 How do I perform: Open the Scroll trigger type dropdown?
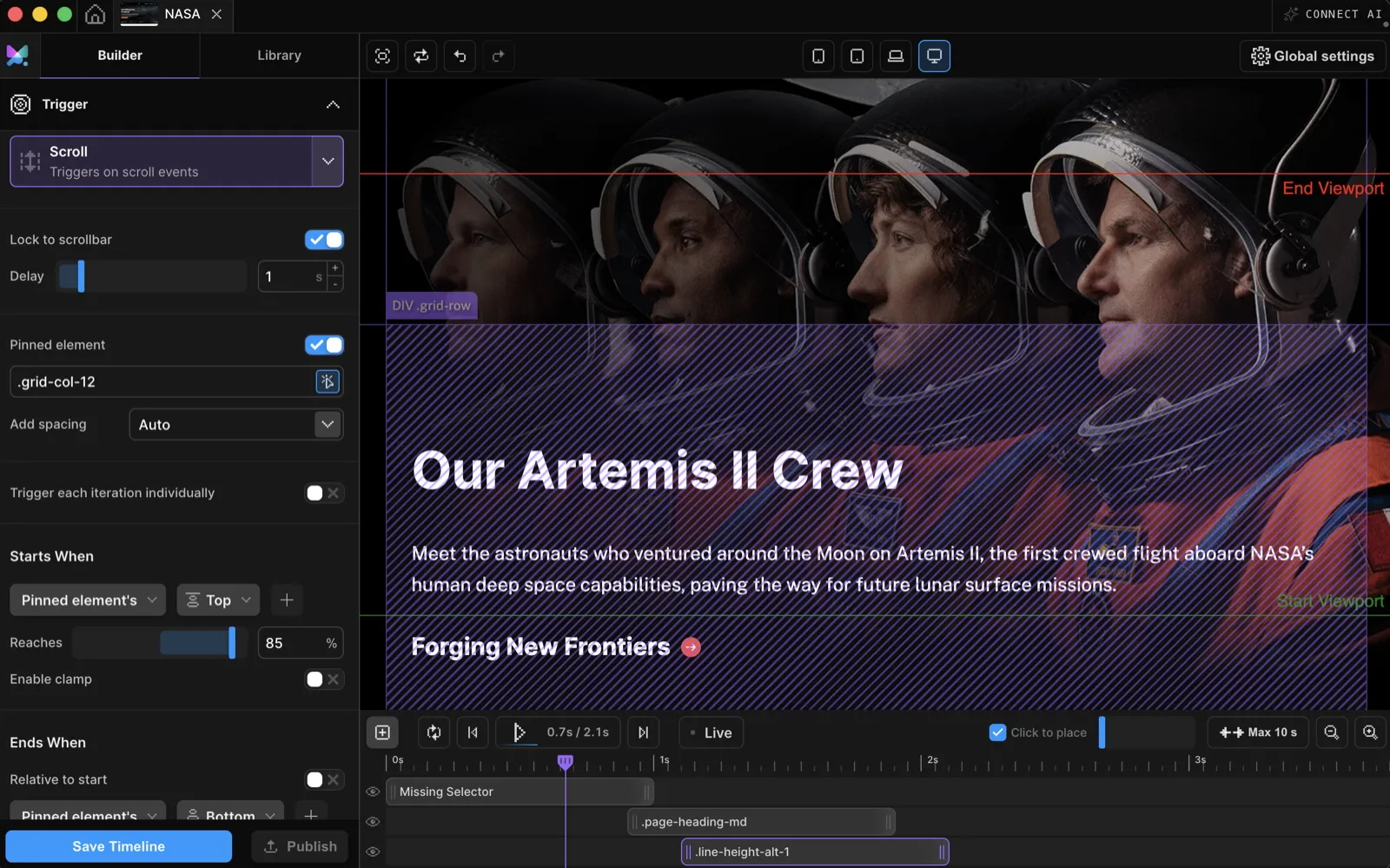tap(328, 162)
